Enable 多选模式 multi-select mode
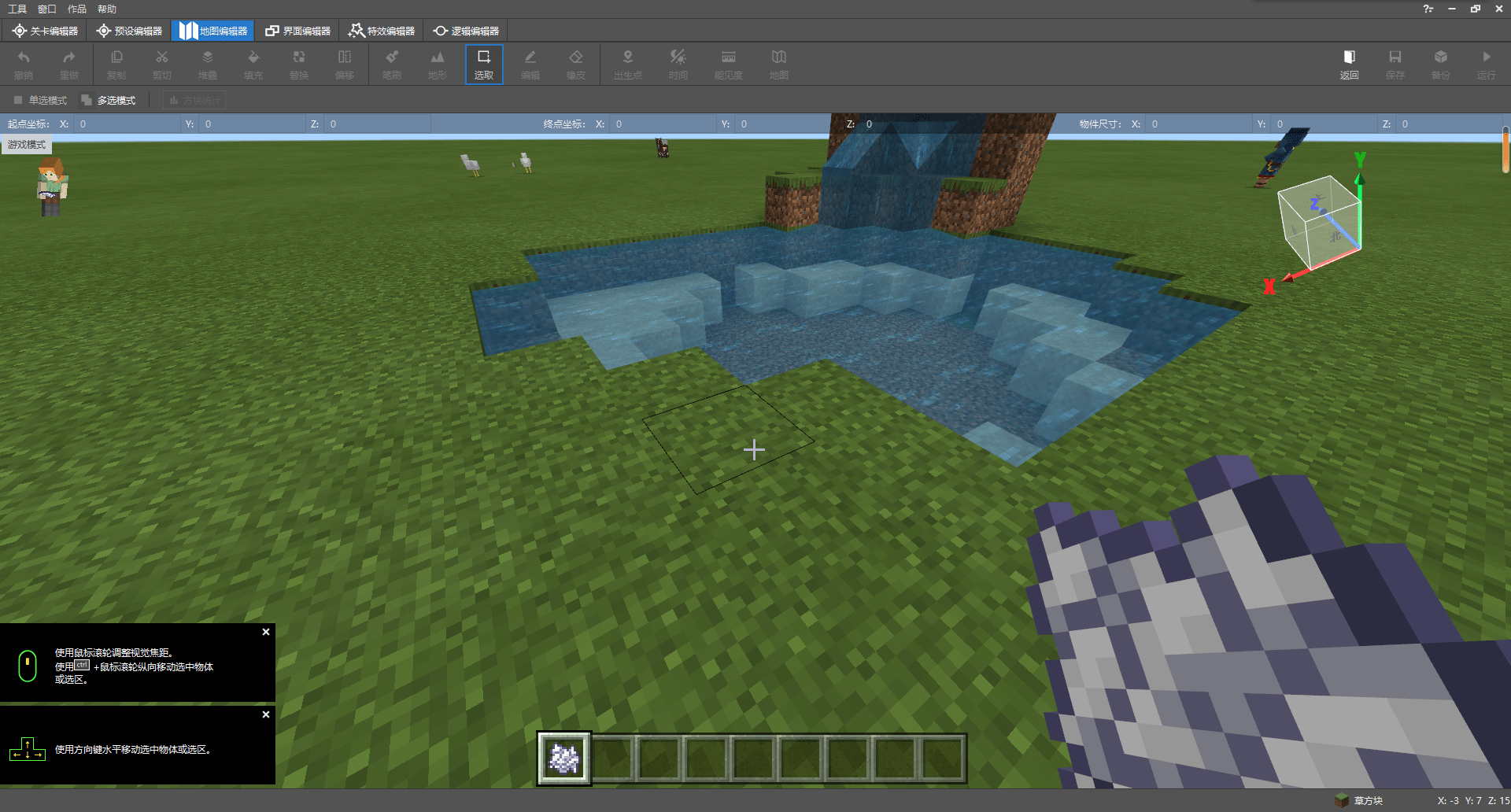 (x=109, y=100)
